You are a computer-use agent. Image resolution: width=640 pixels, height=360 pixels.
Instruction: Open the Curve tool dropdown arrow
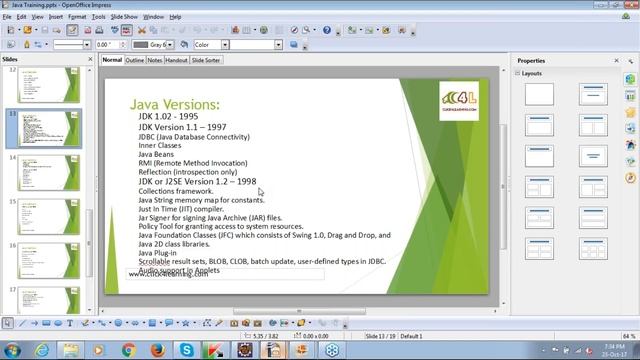[93, 323]
